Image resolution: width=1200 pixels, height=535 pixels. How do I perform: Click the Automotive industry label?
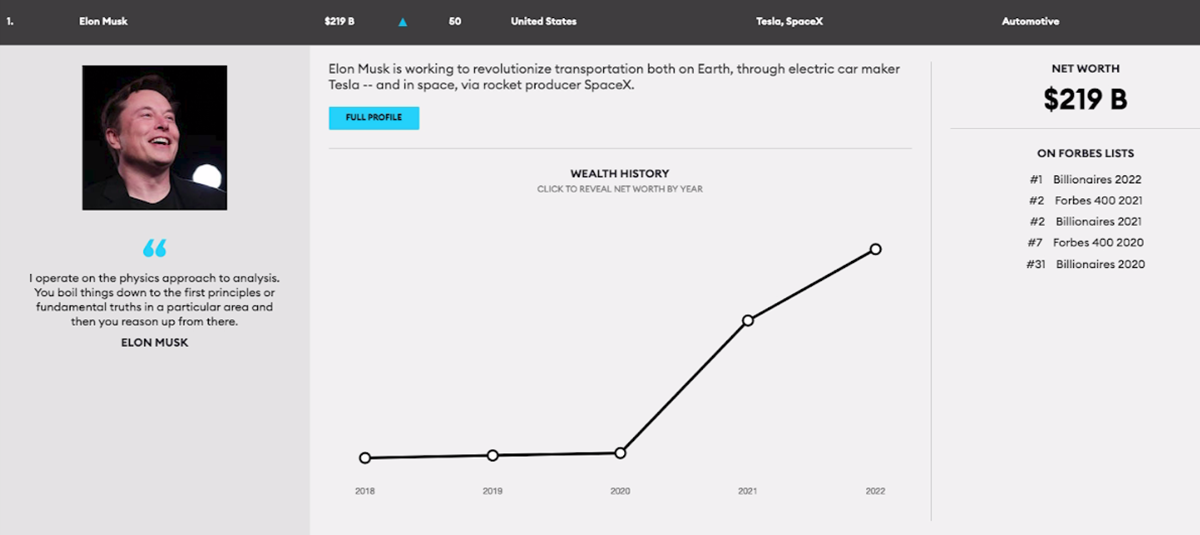1030,22
